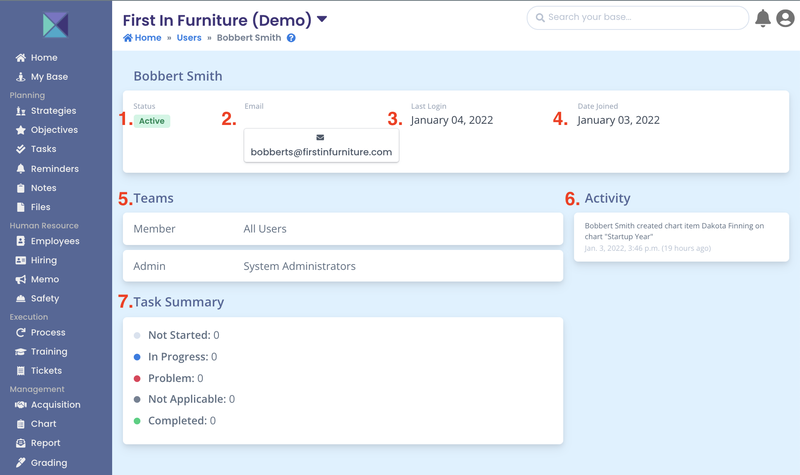This screenshot has height=475, width=800.
Task: Select Objectives menu entry
Action: coord(55,130)
